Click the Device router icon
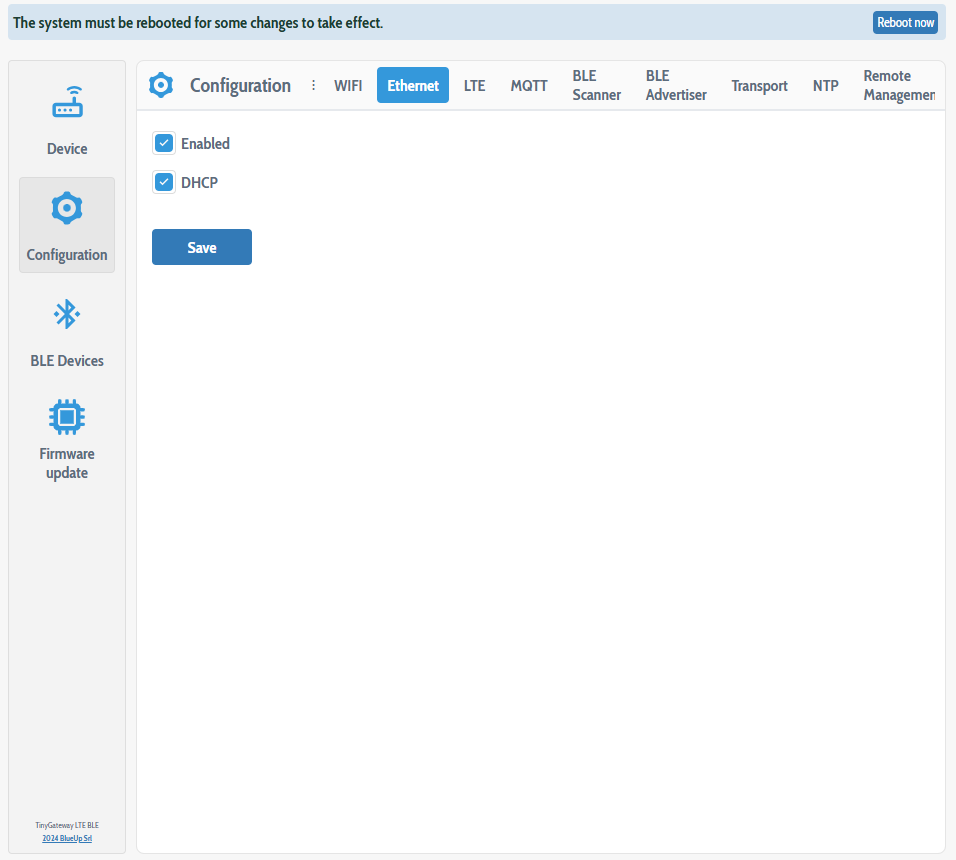This screenshot has height=860, width=956. [67, 103]
